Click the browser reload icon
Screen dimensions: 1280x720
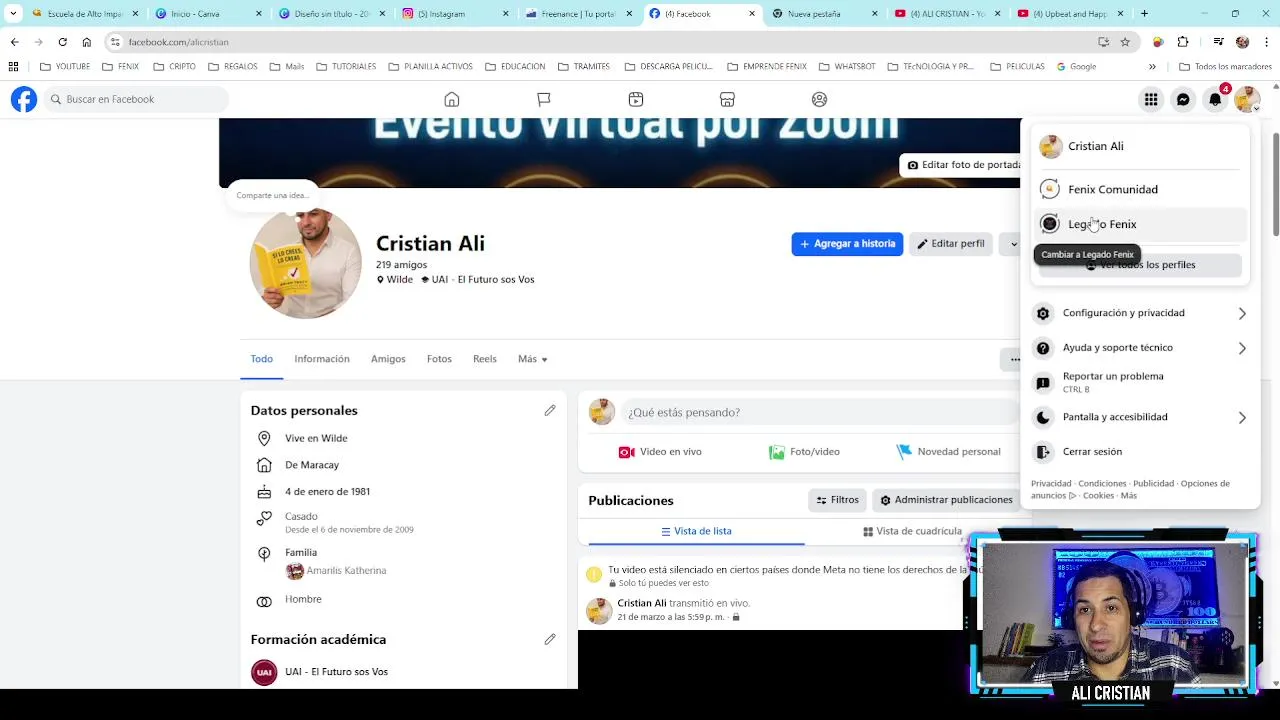coord(62,42)
